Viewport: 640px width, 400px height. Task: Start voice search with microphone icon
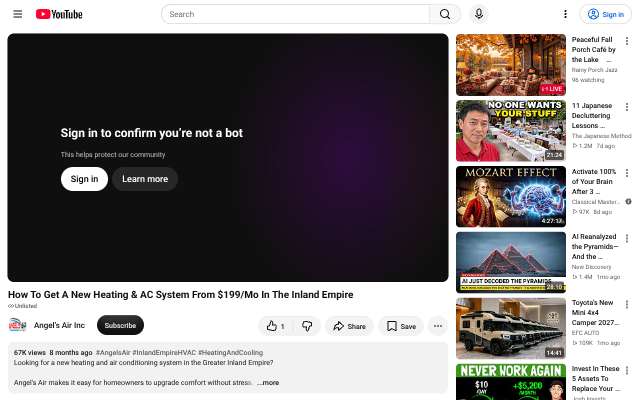(x=479, y=14)
